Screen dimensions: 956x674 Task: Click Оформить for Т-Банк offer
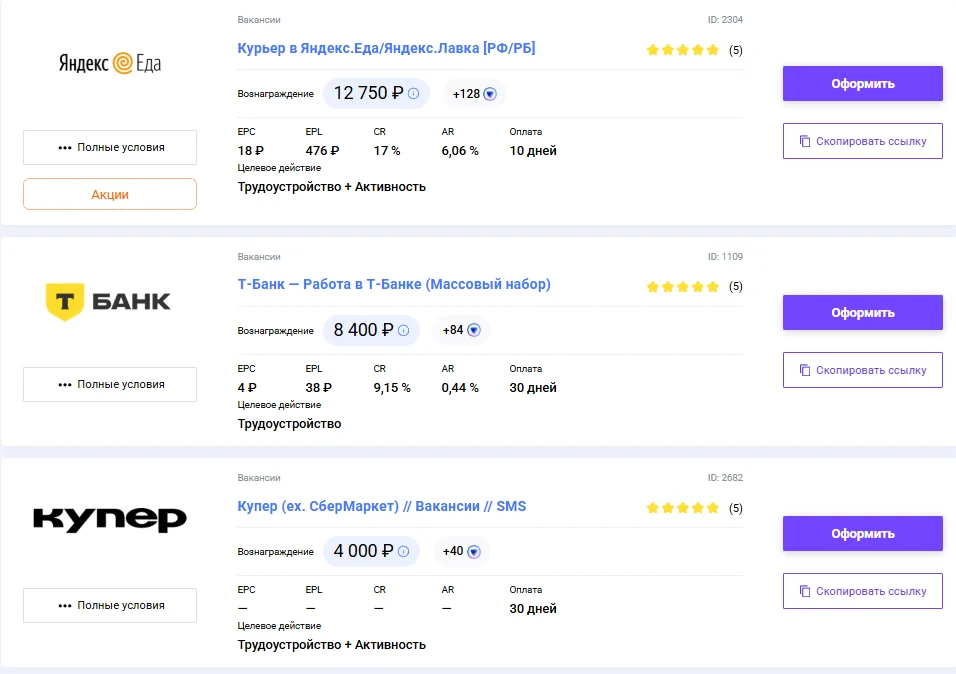click(x=863, y=312)
